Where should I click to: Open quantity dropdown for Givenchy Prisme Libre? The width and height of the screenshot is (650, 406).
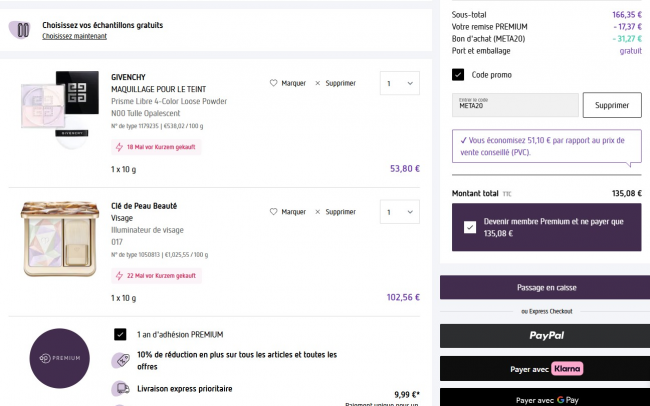click(x=399, y=84)
